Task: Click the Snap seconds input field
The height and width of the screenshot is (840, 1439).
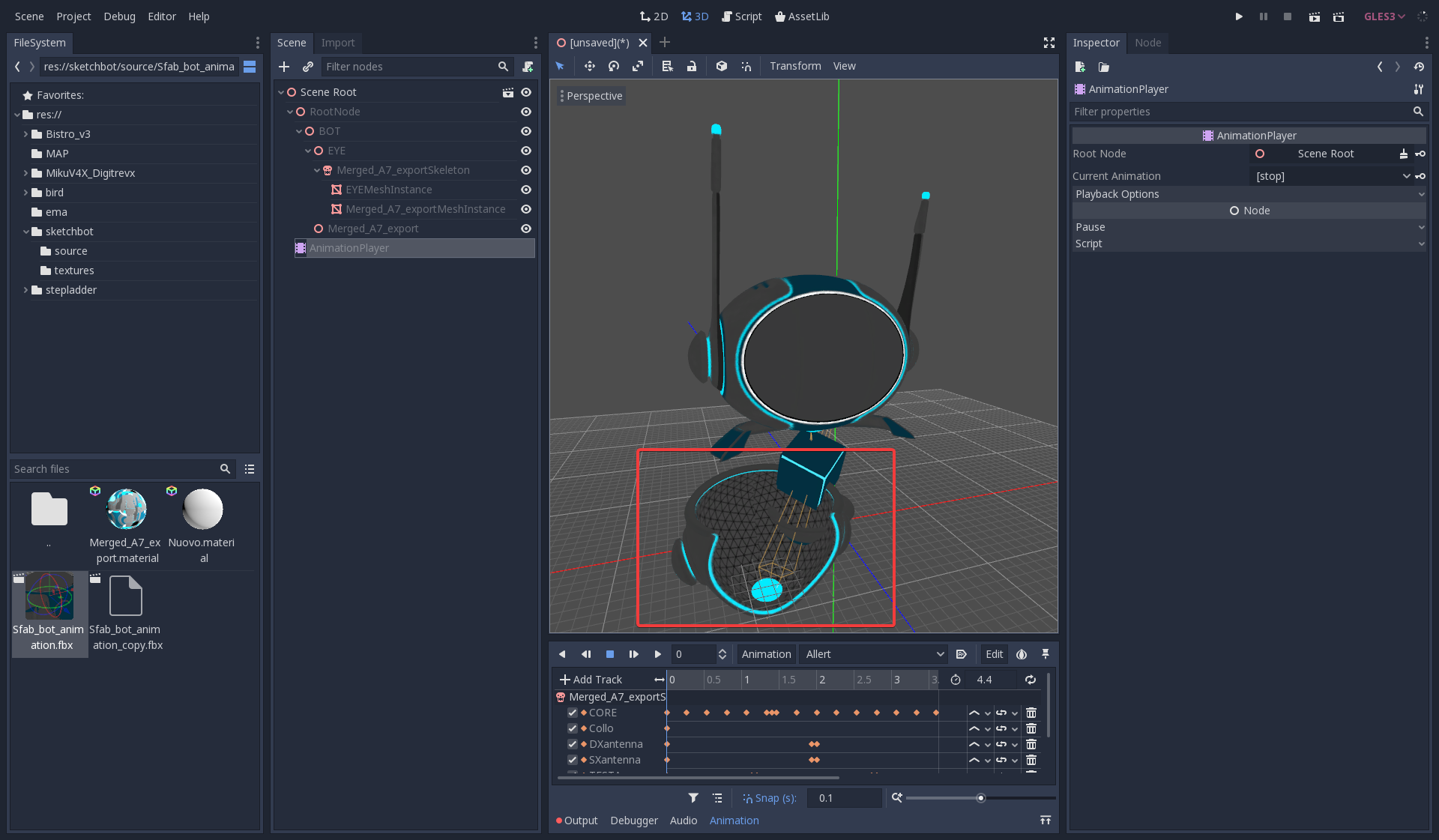Action: (x=844, y=798)
